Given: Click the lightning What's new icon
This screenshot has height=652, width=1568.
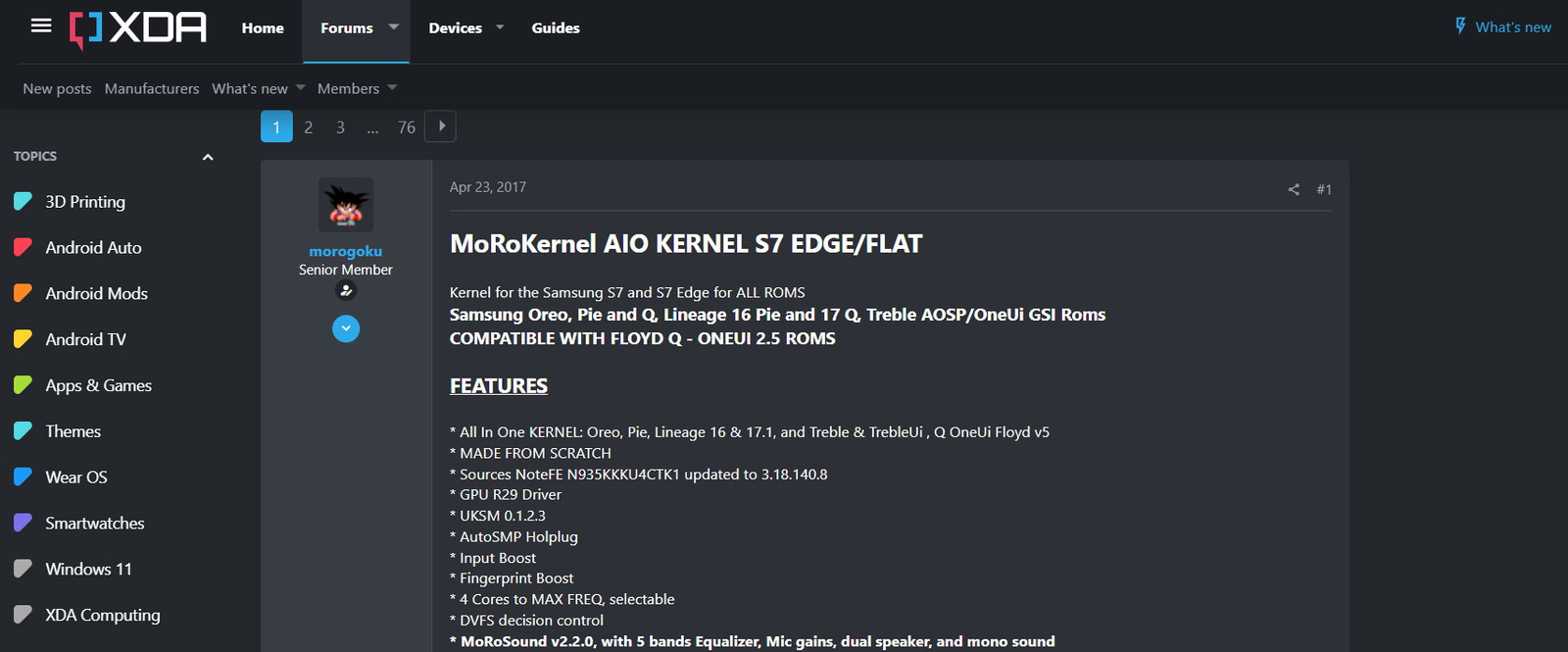Looking at the screenshot, I should point(1461,26).
